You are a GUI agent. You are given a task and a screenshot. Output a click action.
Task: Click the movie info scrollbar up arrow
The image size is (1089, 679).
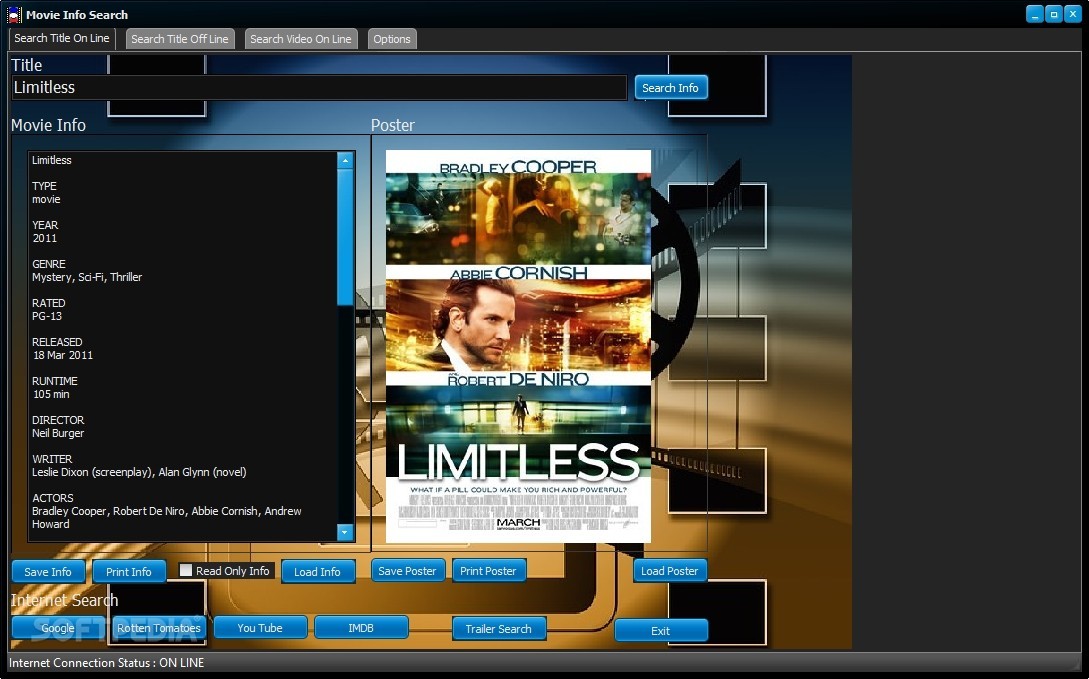click(x=345, y=160)
